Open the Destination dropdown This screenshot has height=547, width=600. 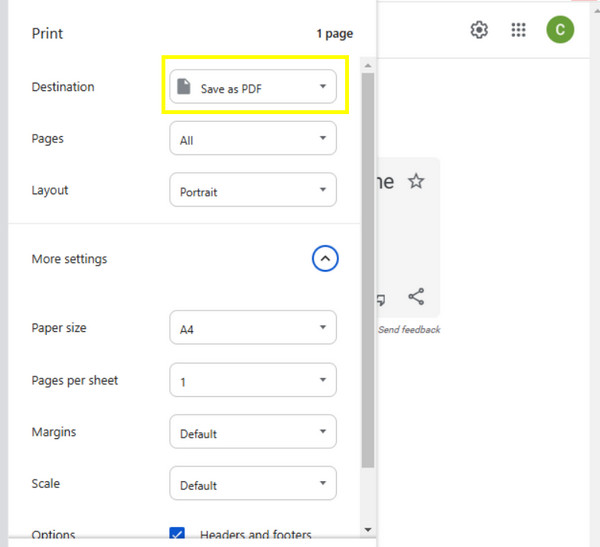click(x=253, y=88)
